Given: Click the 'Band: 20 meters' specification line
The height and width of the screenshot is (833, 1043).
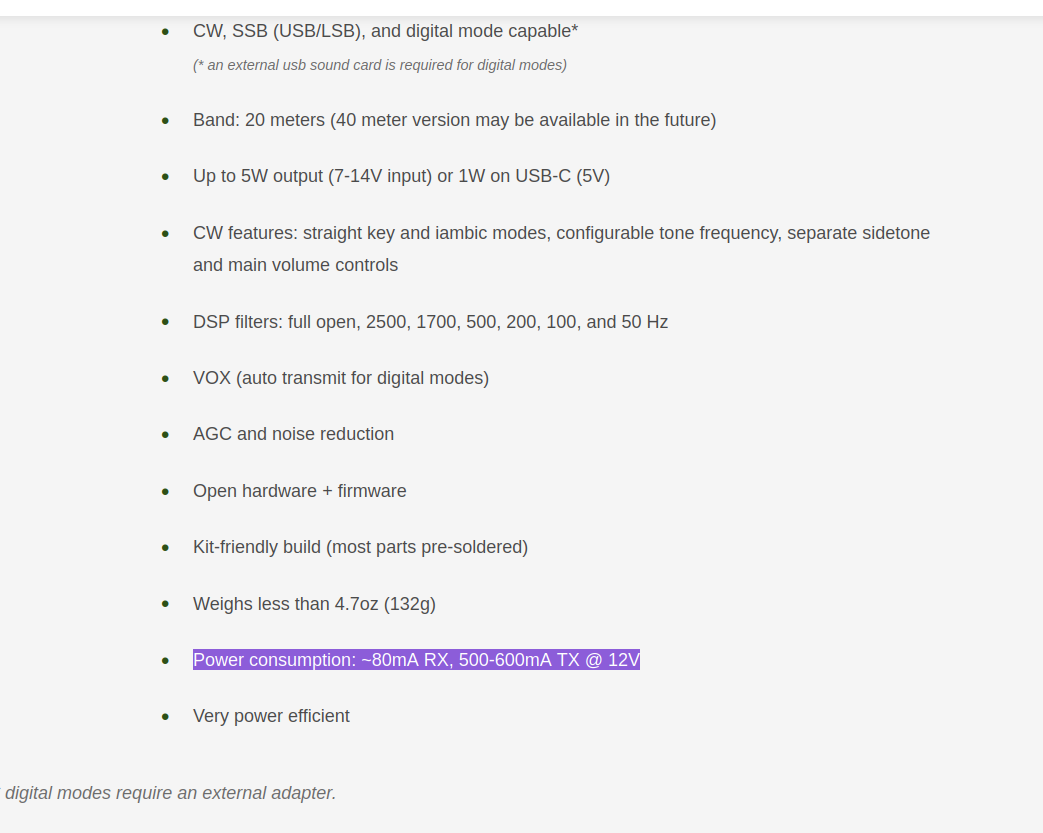Looking at the screenshot, I should (454, 120).
